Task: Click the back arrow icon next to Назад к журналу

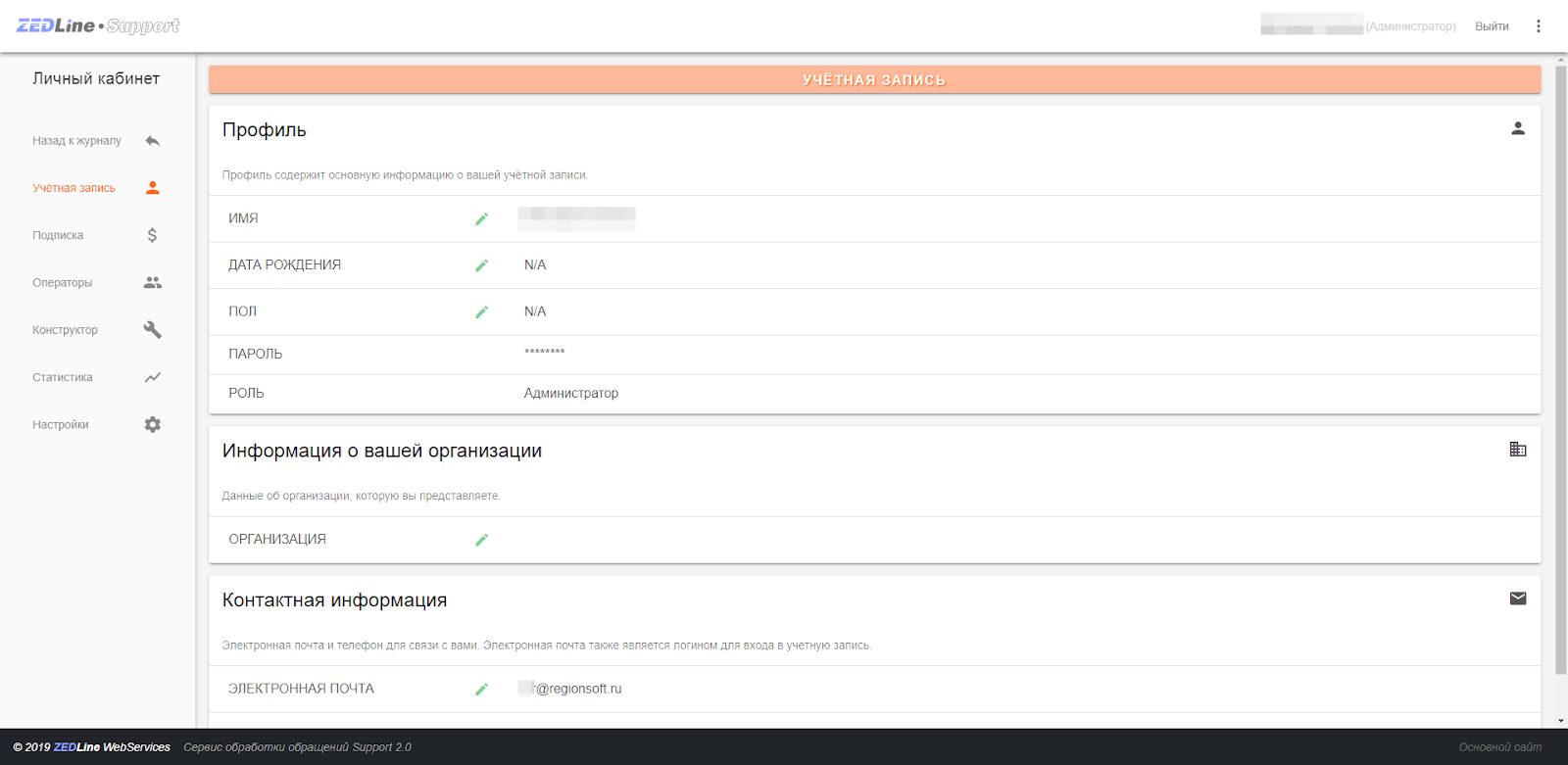Action: [x=152, y=141]
